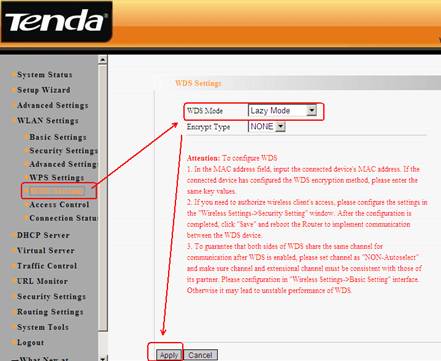The image size is (441, 361).
Task: Open Setup Wizard in the sidebar
Action: (x=44, y=90)
